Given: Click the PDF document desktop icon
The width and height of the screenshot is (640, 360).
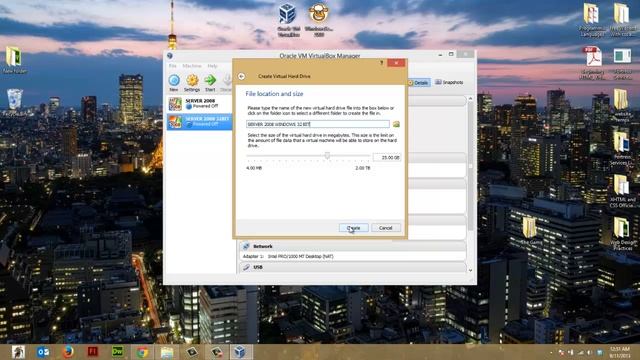Looking at the screenshot, I should click(593, 62).
